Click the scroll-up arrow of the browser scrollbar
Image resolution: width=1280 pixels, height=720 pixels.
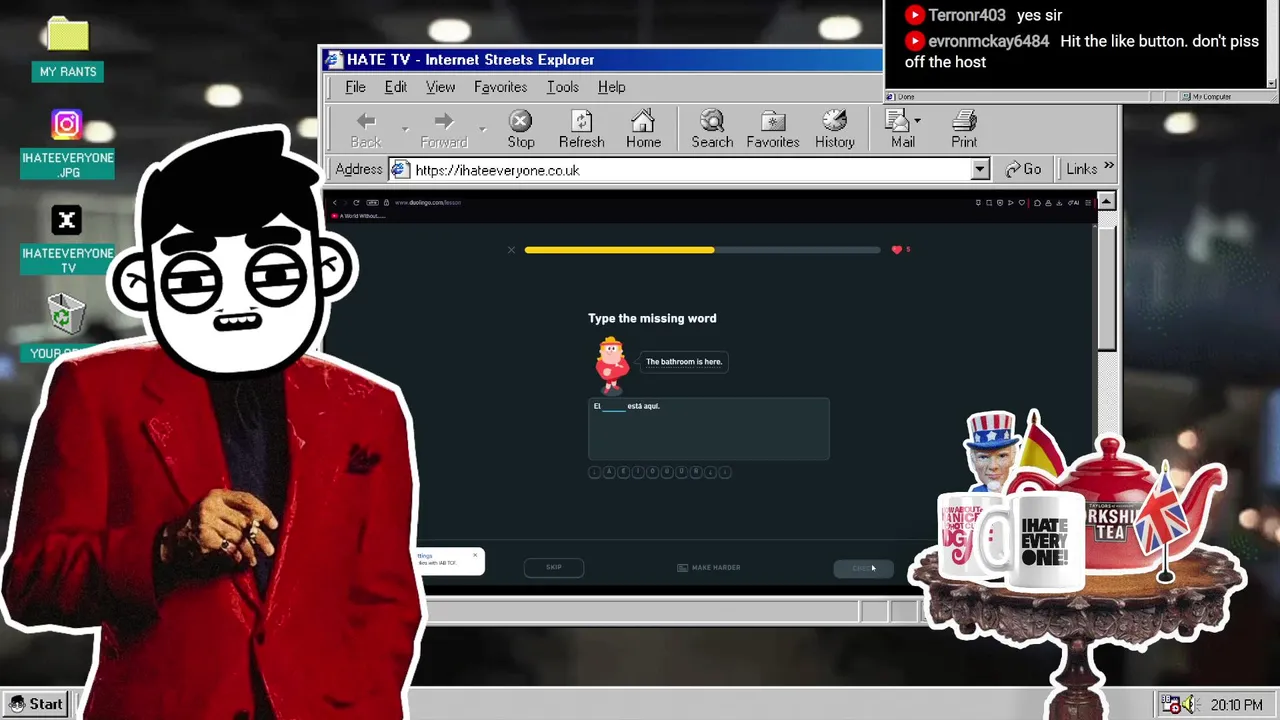[1106, 202]
